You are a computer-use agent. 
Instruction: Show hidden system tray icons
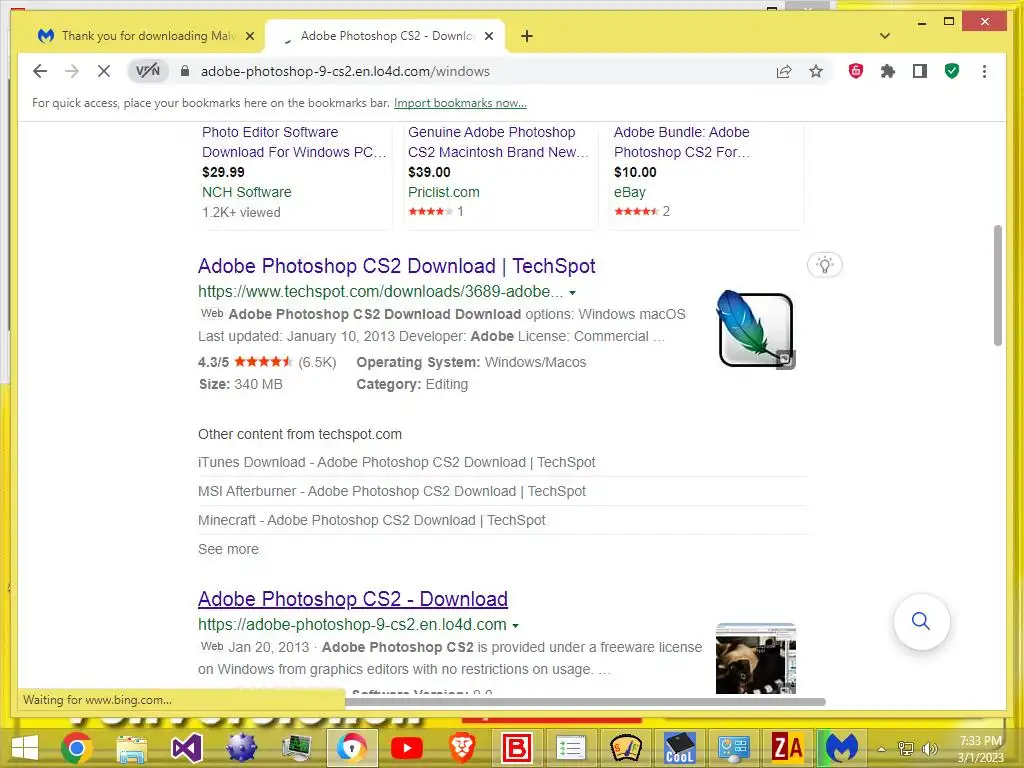(882, 749)
